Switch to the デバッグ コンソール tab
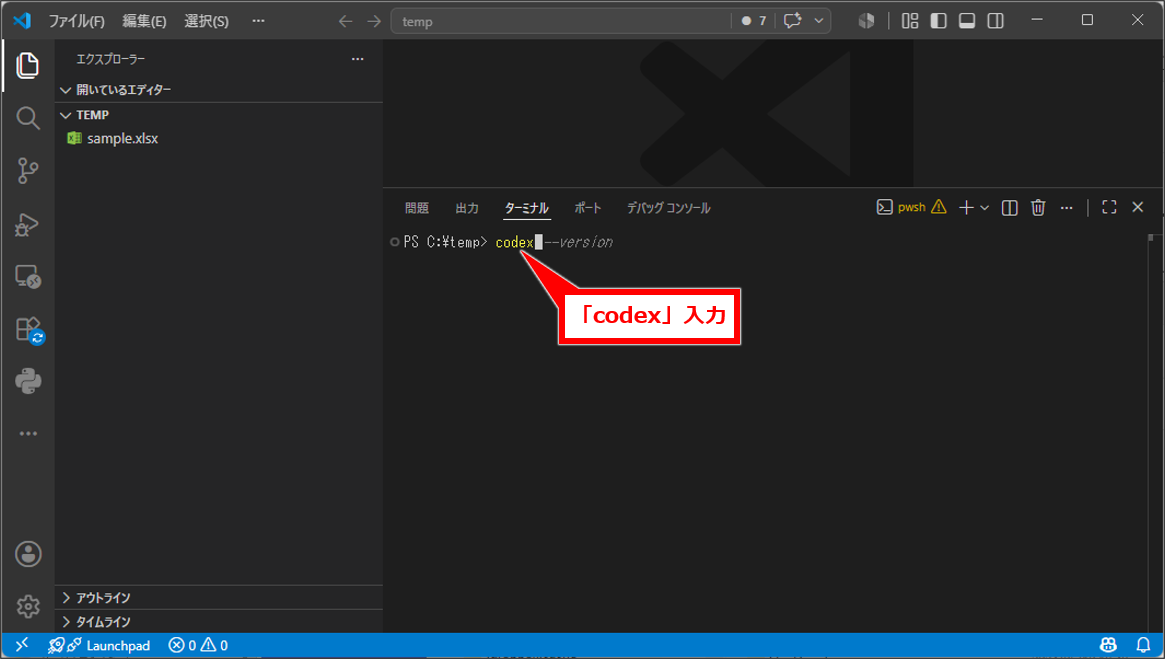1165x659 pixels. 669,208
